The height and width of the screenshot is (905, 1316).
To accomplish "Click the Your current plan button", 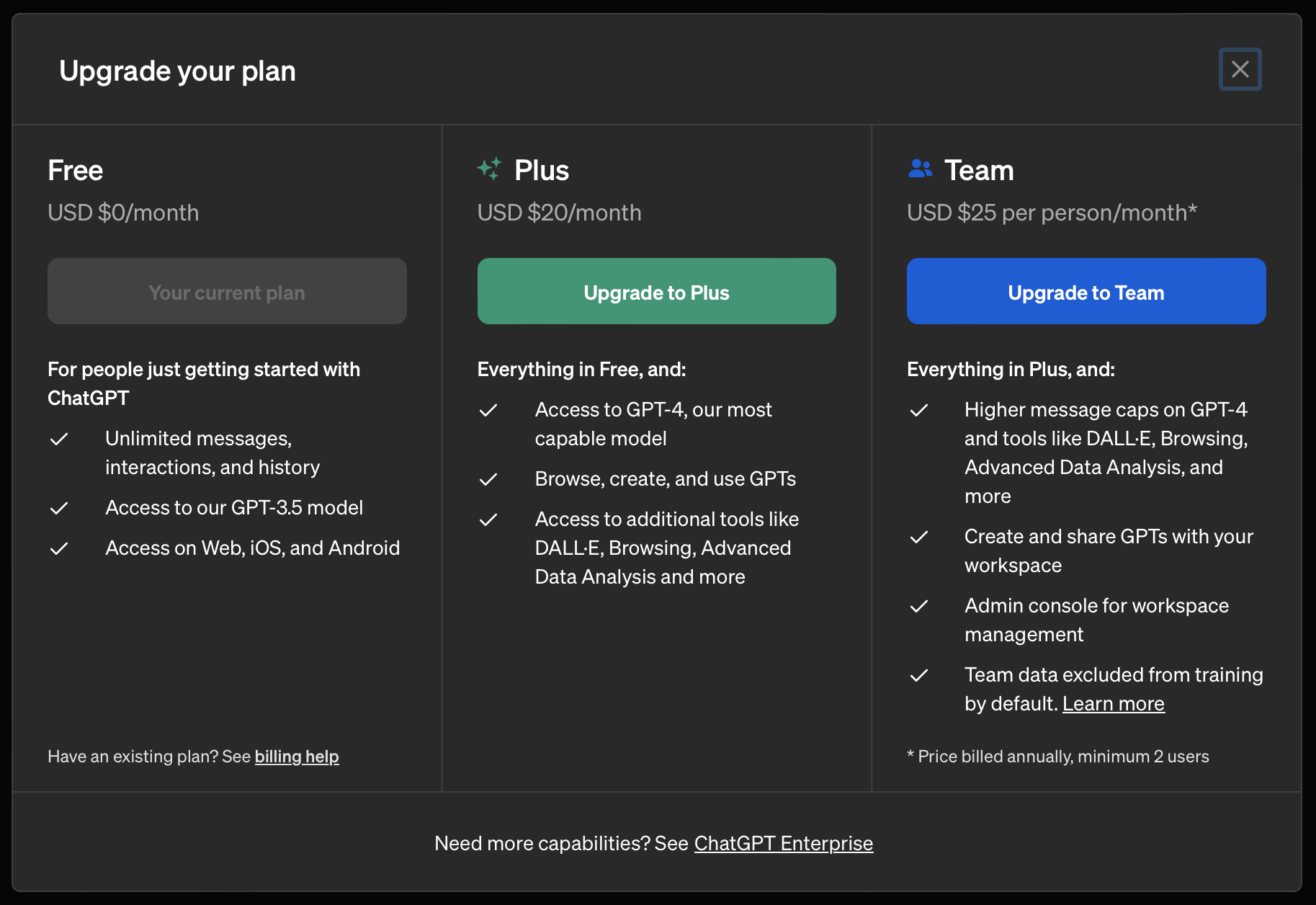I will coord(227,292).
